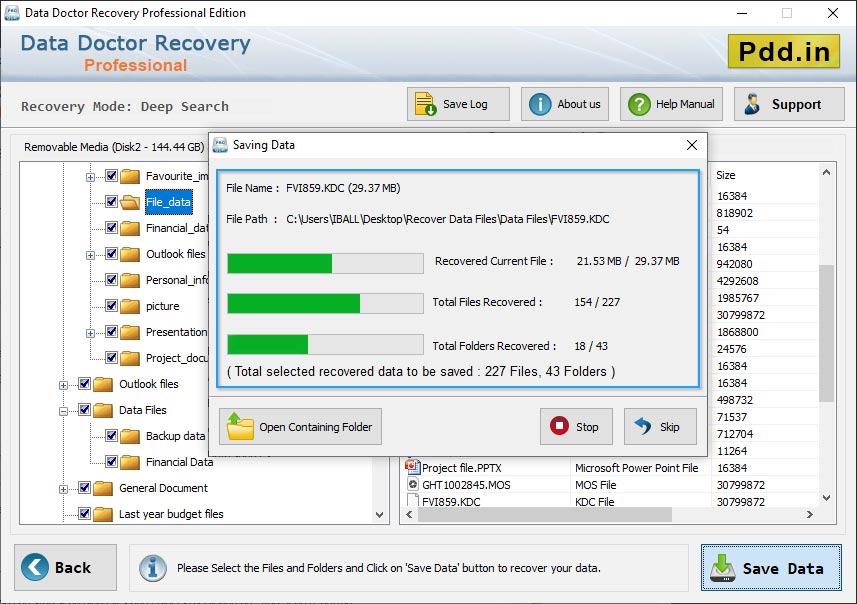Viewport: 857px width, 604px height.
Task: Click the Save Log button
Action: (x=458, y=104)
